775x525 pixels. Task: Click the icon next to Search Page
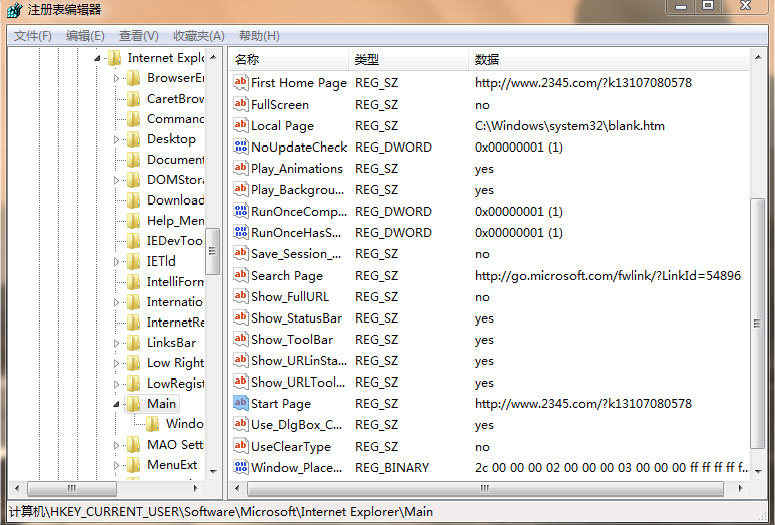(x=240, y=275)
